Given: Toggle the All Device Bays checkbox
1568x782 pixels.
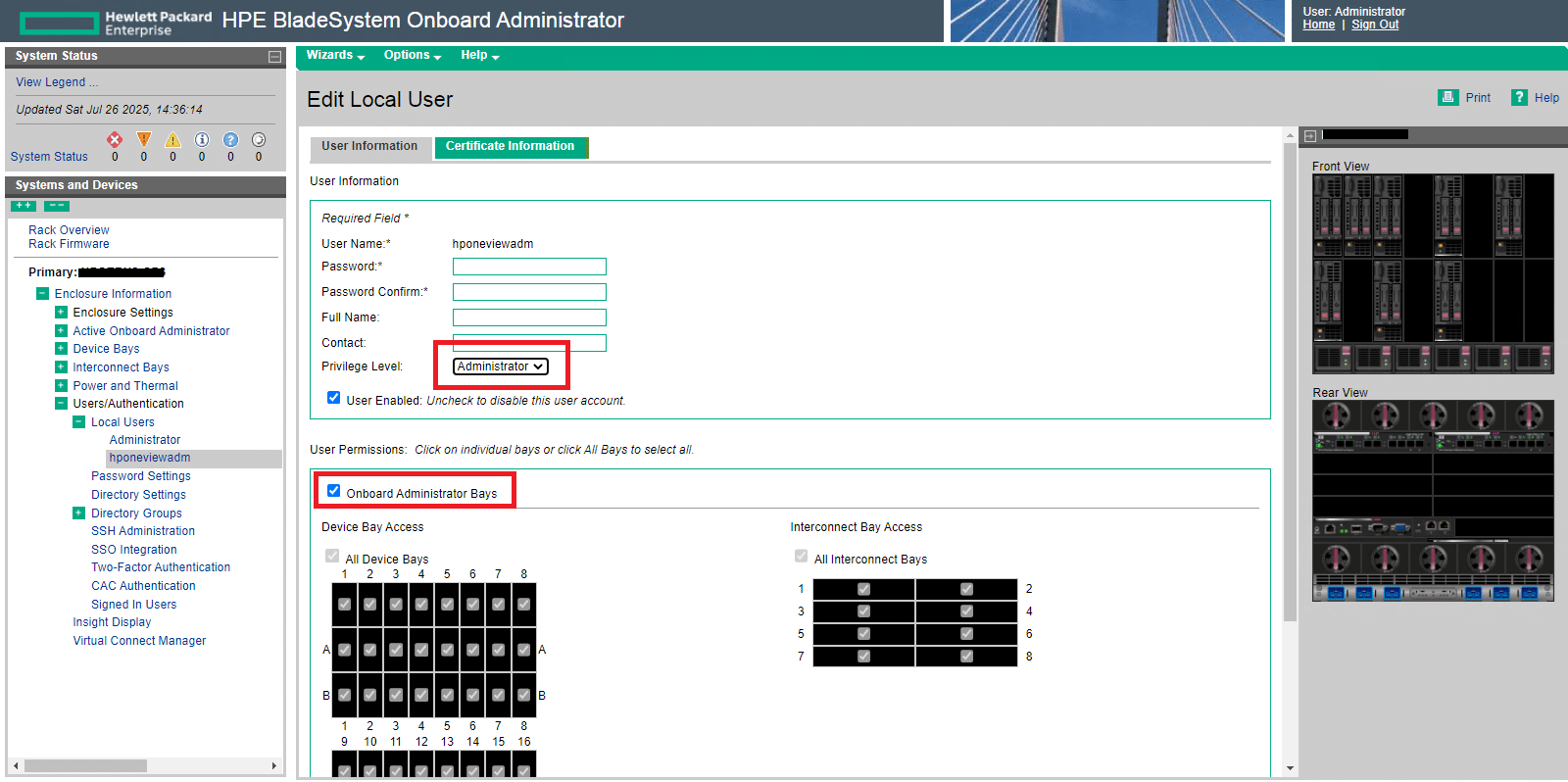Looking at the screenshot, I should 332,556.
